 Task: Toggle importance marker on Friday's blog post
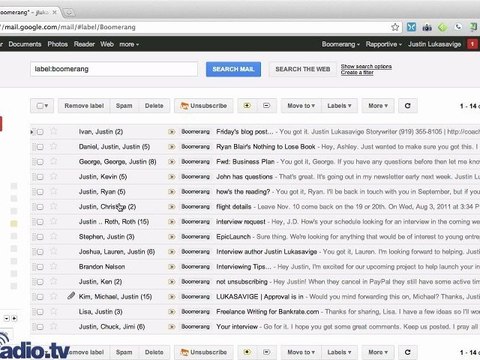(172, 132)
